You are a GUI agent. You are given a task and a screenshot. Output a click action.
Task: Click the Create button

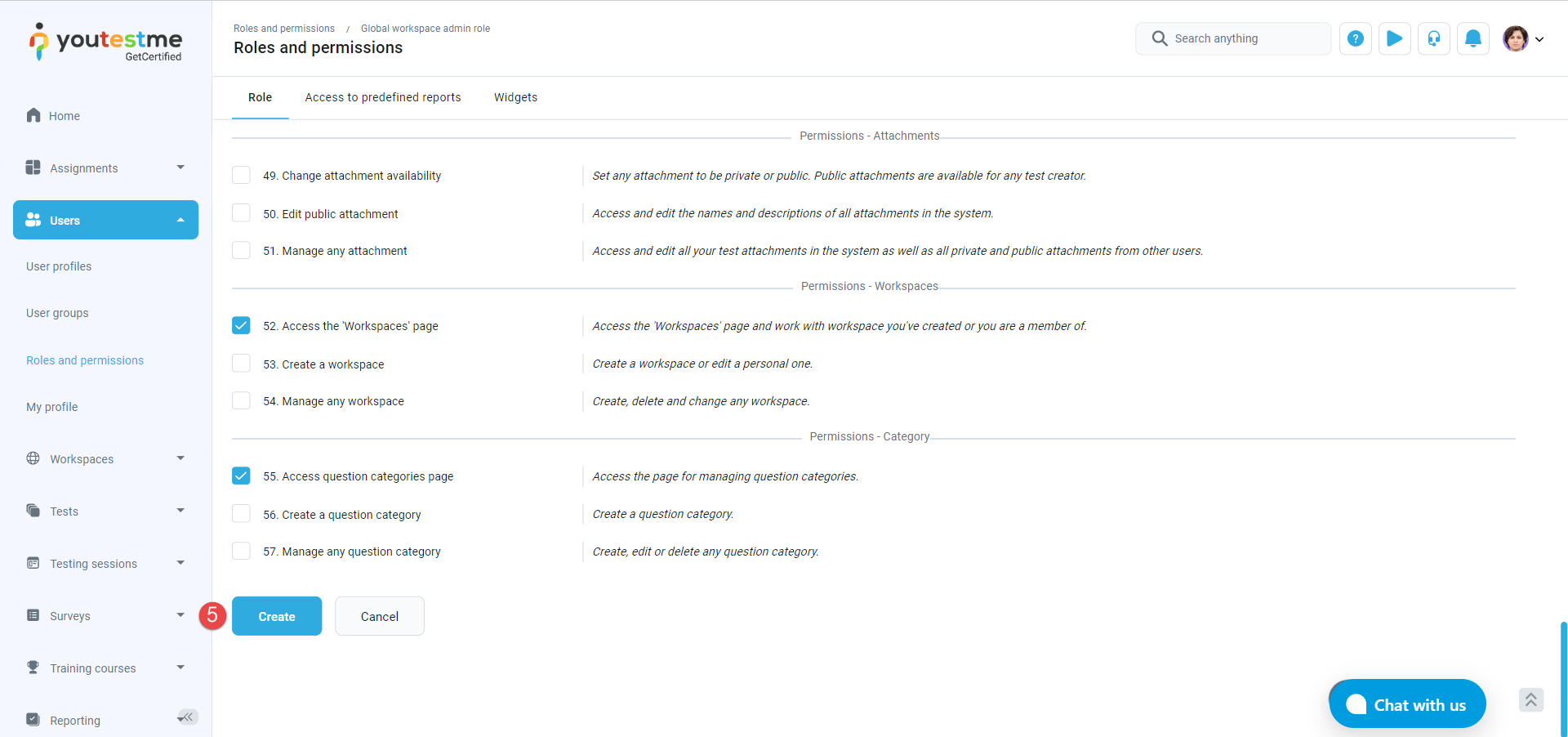click(277, 616)
